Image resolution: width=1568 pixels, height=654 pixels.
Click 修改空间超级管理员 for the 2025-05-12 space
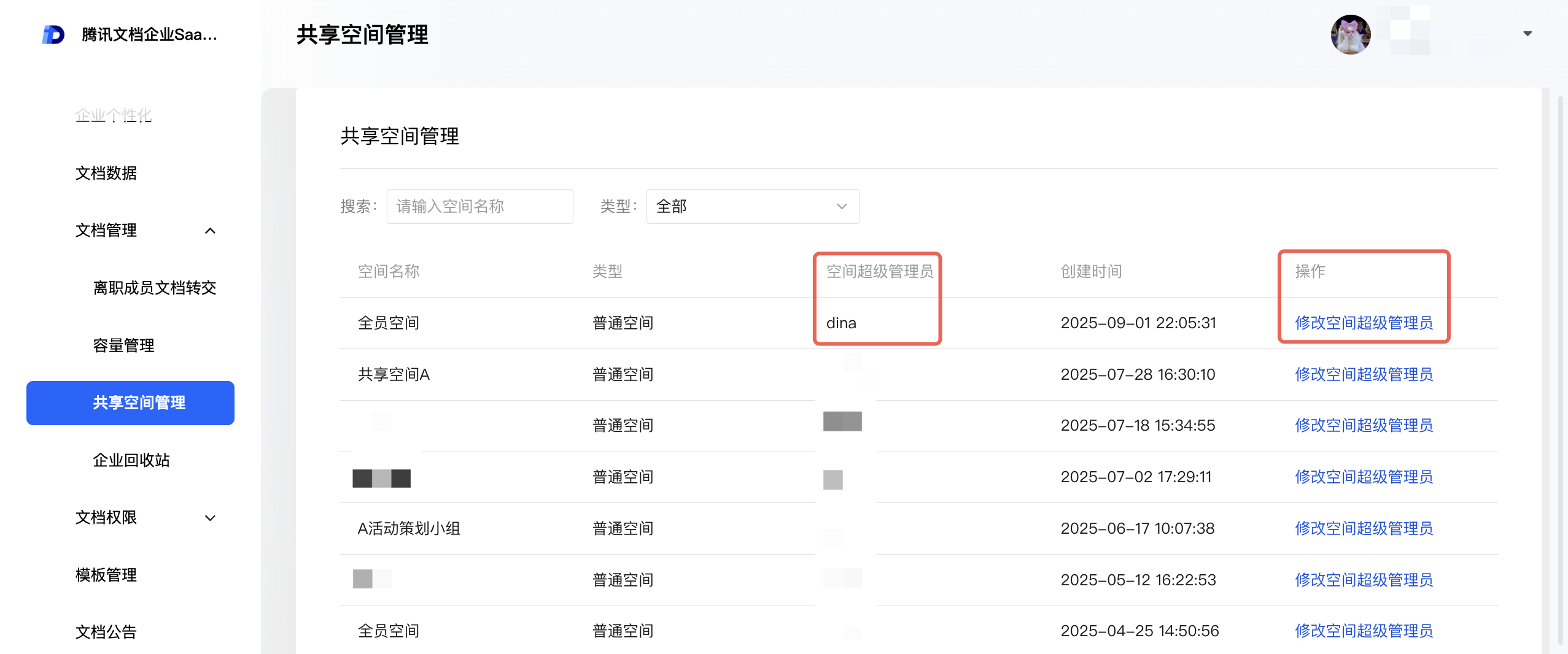tap(1364, 580)
